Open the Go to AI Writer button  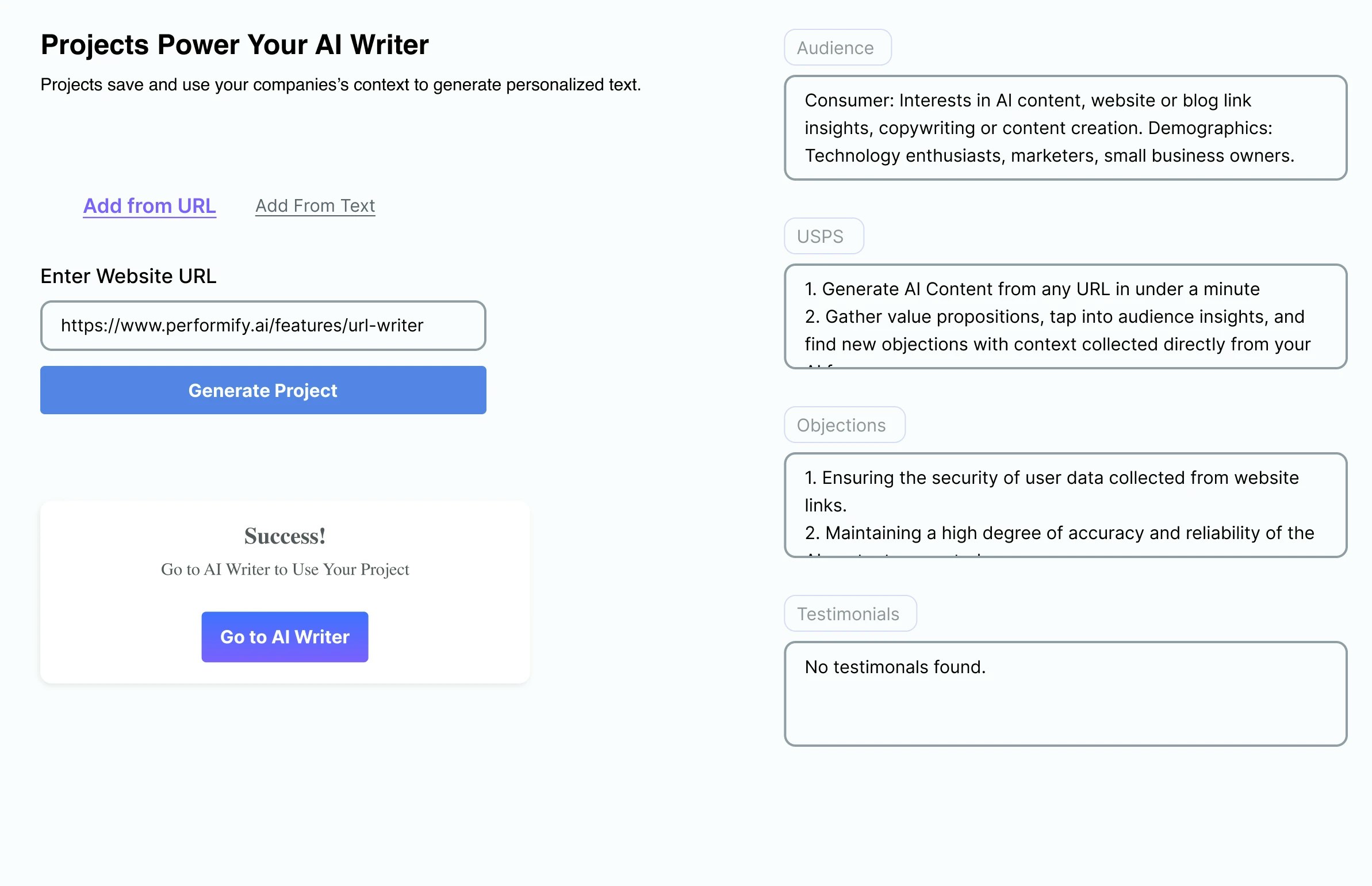(285, 637)
